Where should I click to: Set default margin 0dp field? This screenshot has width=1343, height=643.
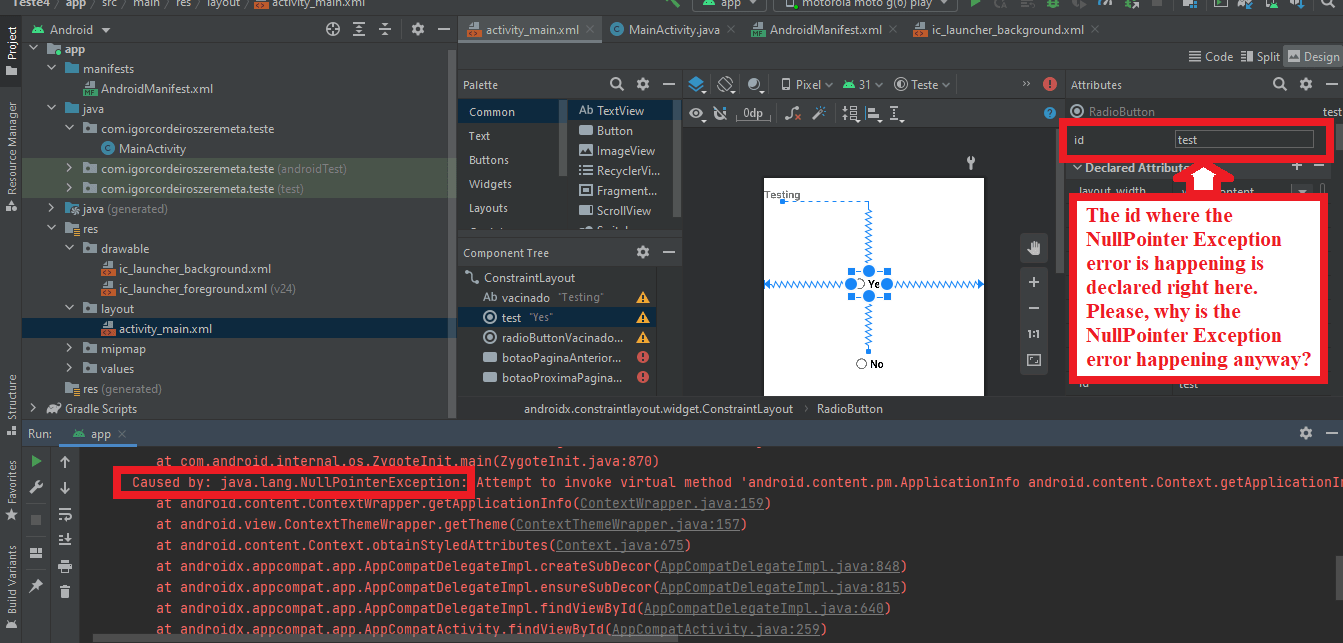pos(754,114)
